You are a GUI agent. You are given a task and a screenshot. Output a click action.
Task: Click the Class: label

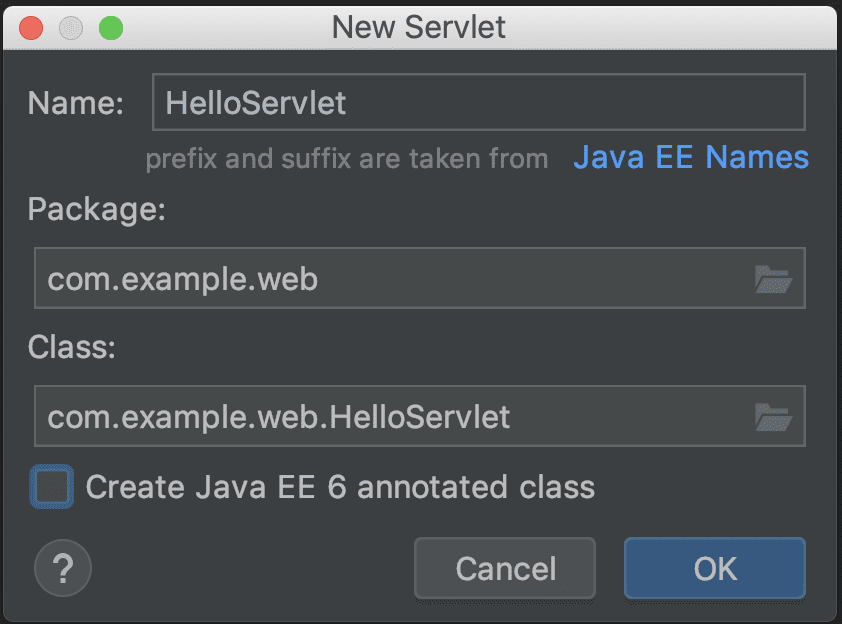pos(71,347)
